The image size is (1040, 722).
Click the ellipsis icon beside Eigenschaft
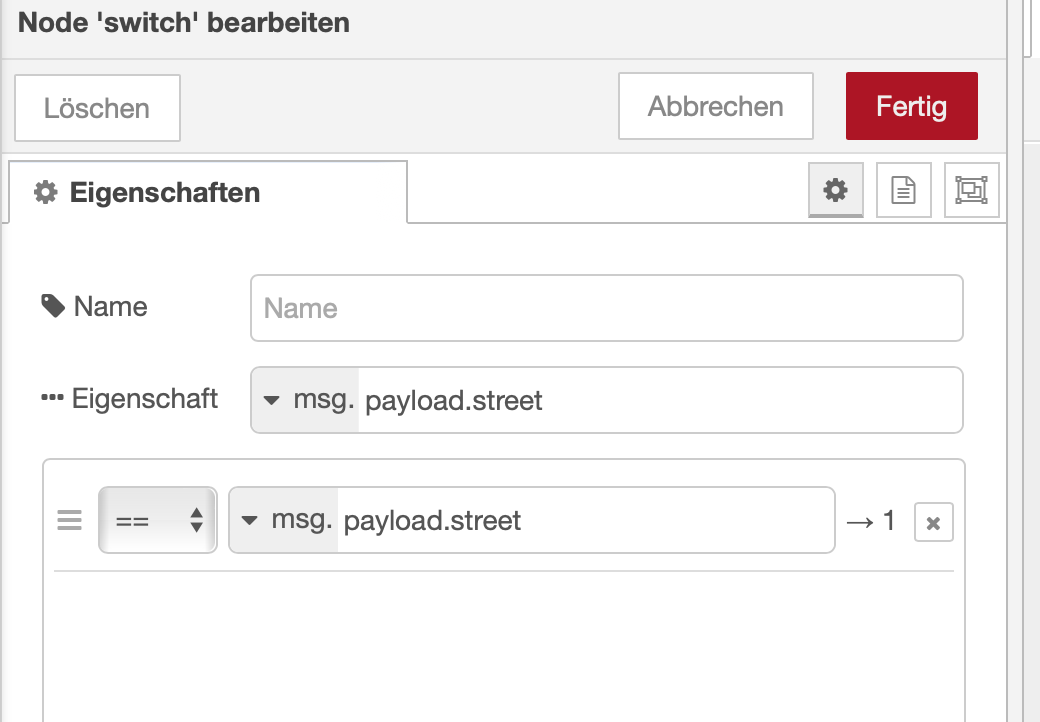click(x=52, y=398)
